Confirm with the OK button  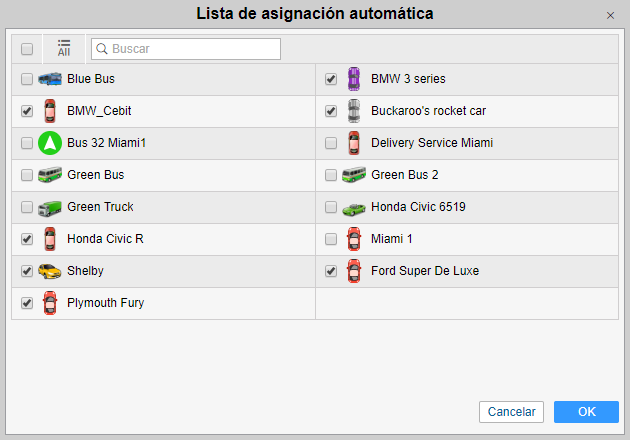(586, 412)
